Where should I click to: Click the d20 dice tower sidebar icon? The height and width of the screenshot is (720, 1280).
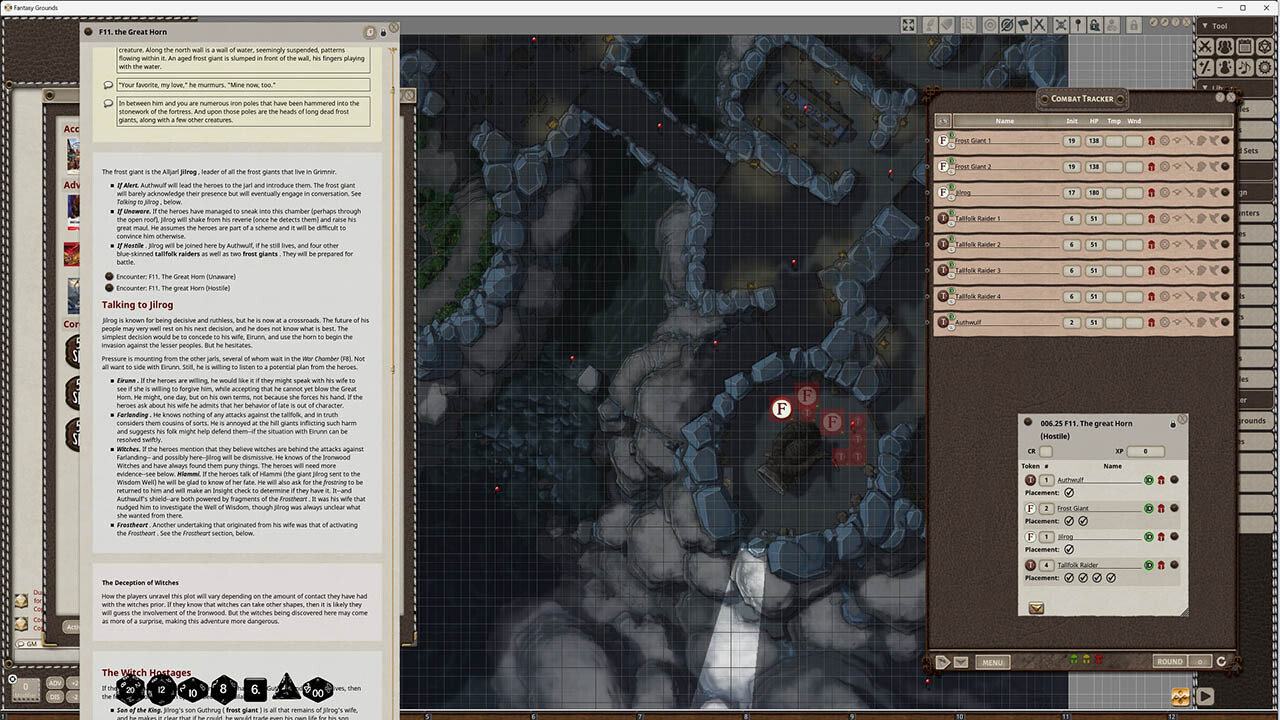click(x=1265, y=46)
